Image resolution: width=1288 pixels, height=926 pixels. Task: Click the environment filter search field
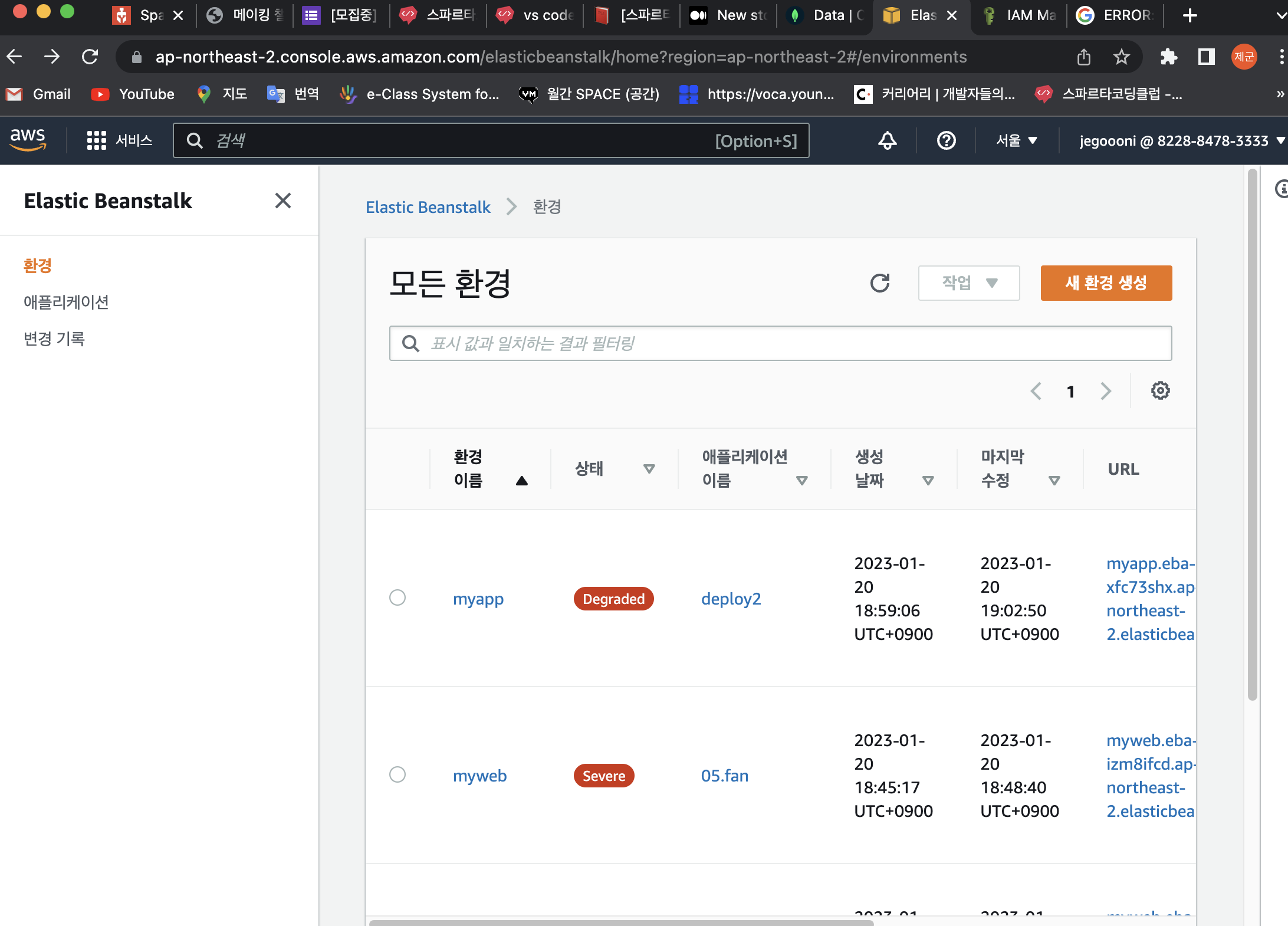[780, 343]
